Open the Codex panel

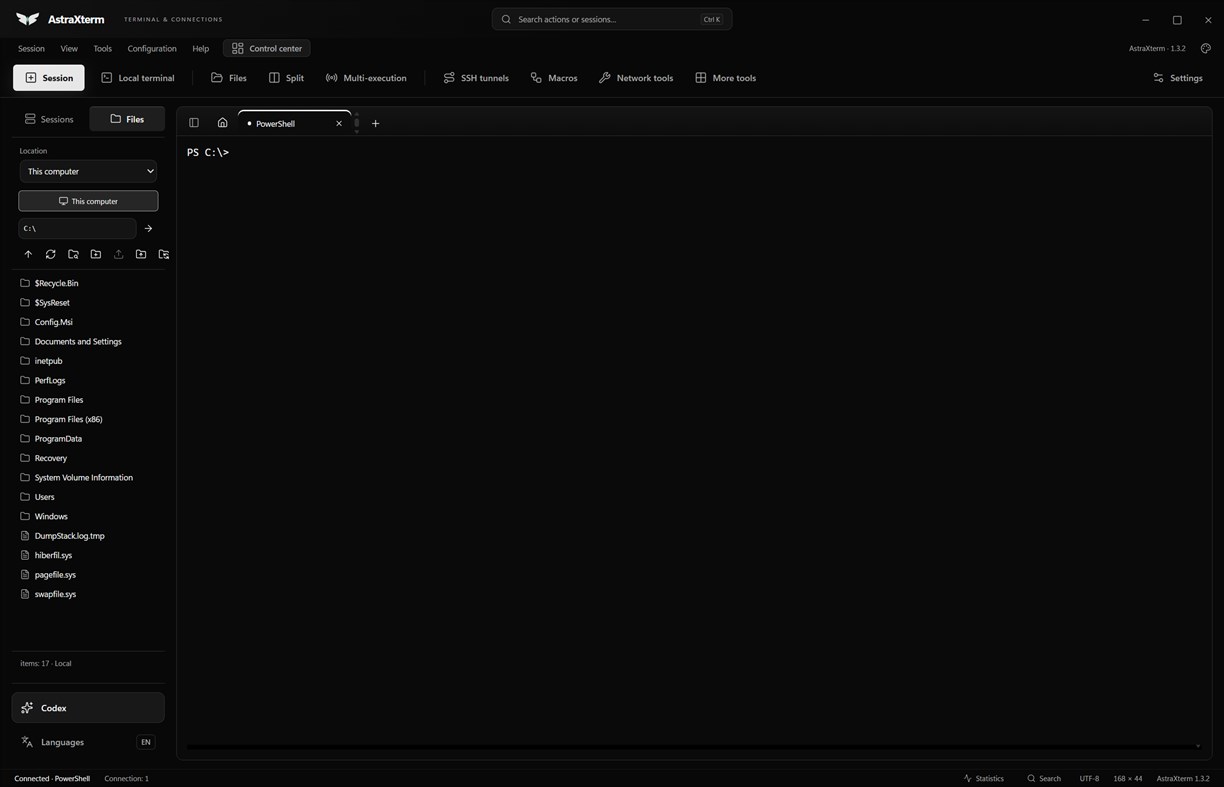[88, 708]
